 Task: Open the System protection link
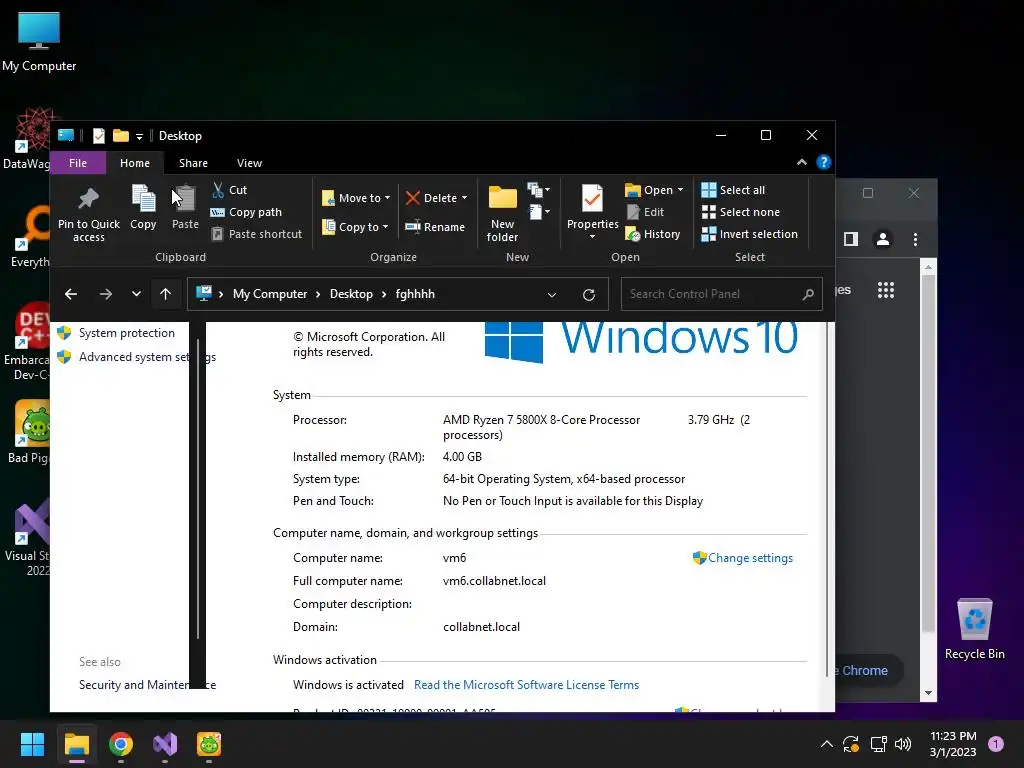click(127, 333)
